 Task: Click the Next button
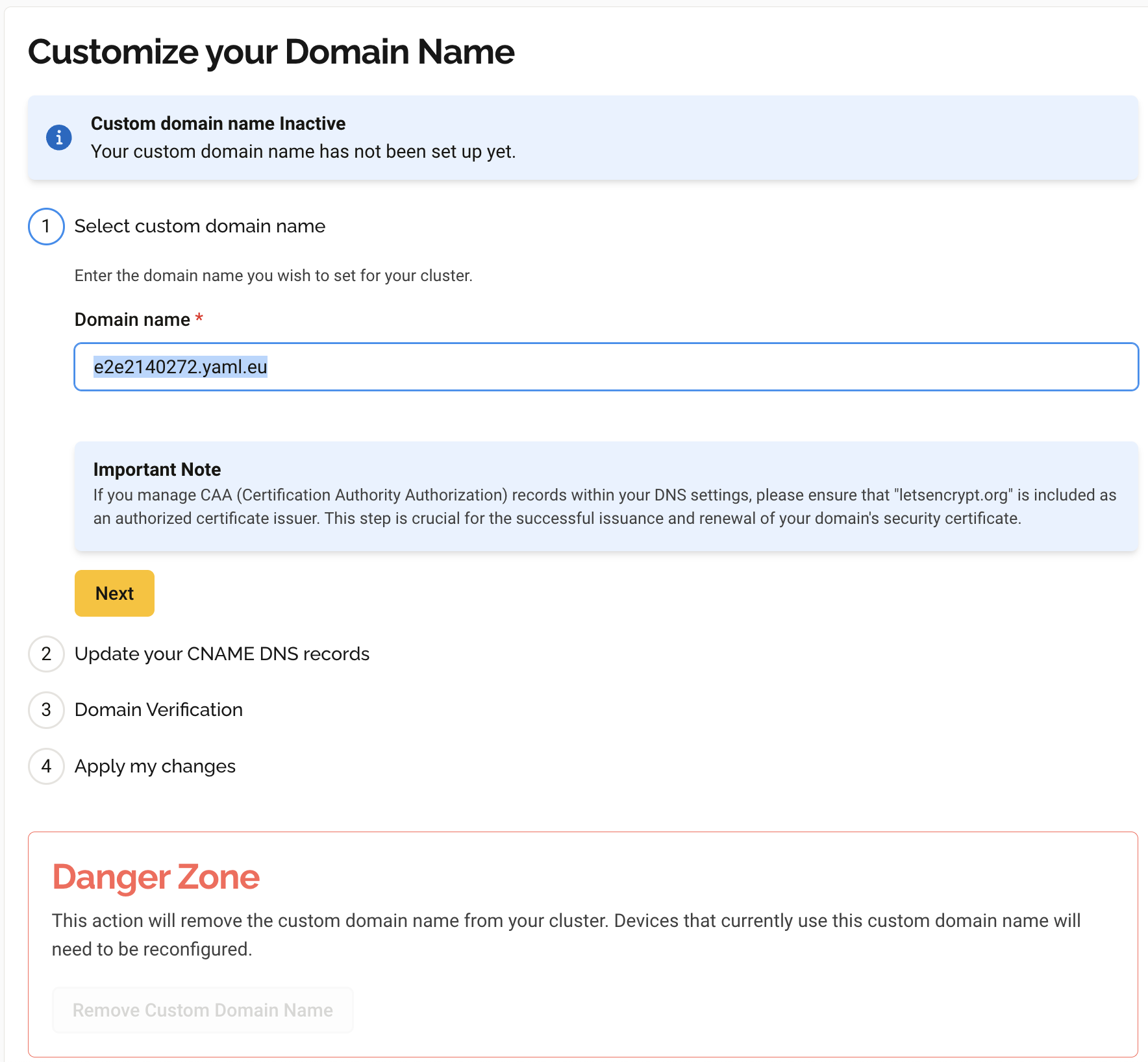(x=114, y=593)
